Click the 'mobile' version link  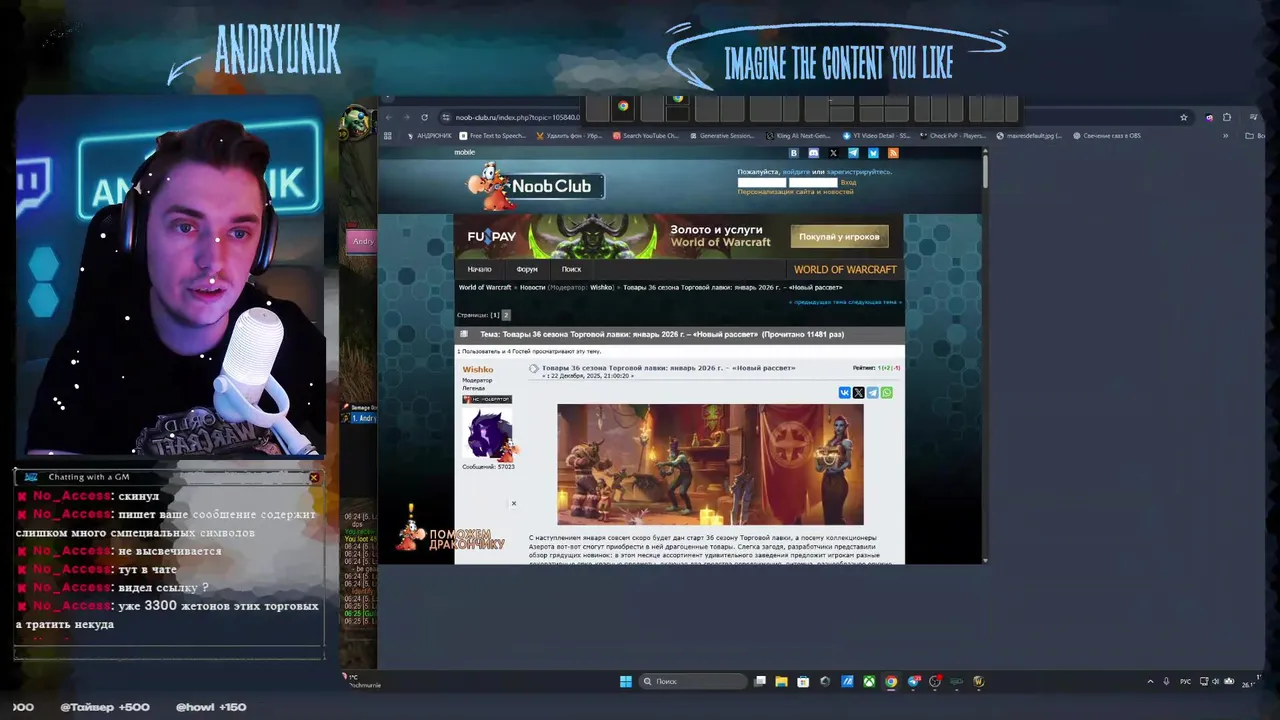[x=464, y=152]
